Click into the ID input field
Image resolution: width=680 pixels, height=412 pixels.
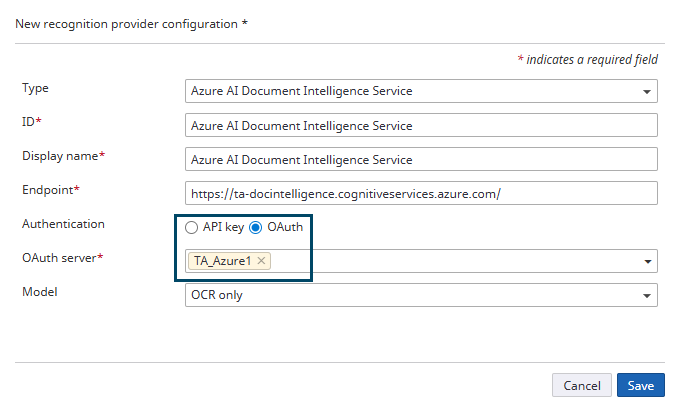[x=421, y=125]
